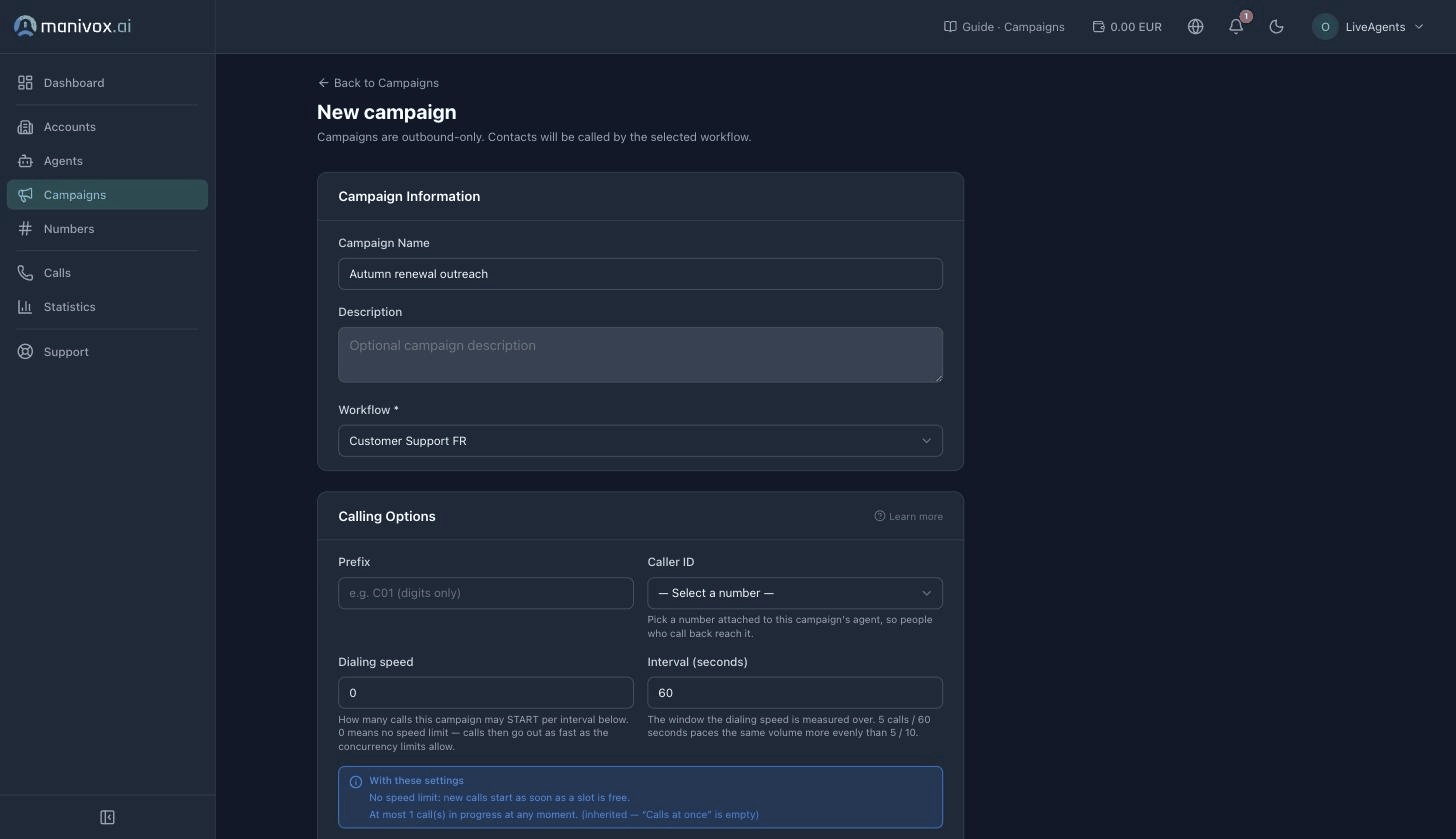Open the LiveAgents account menu
Image resolution: width=1456 pixels, height=839 pixels.
point(1368,27)
